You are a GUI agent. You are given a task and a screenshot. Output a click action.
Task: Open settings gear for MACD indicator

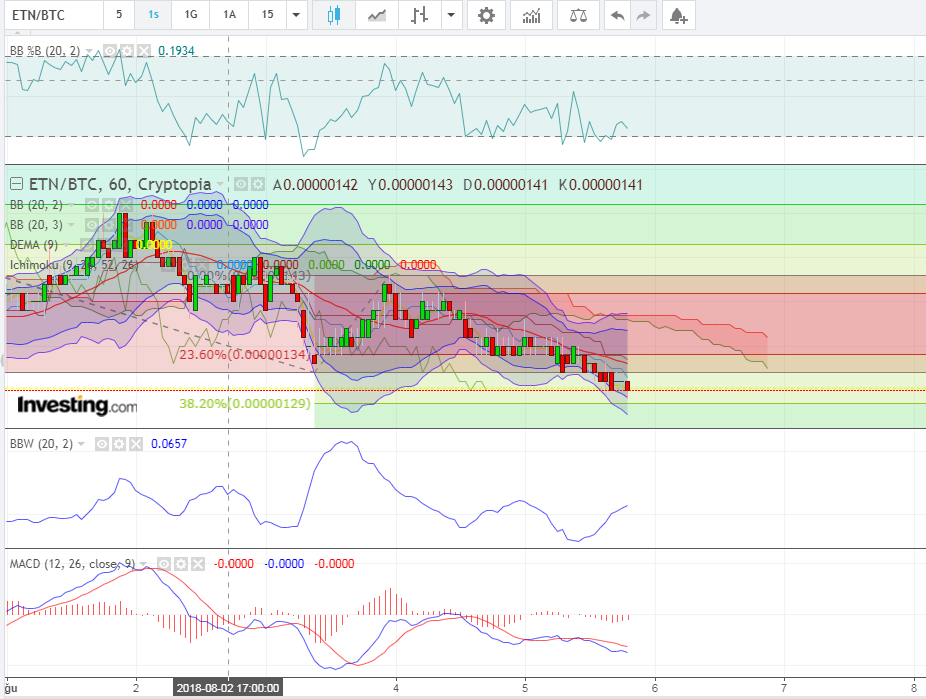tap(181, 564)
